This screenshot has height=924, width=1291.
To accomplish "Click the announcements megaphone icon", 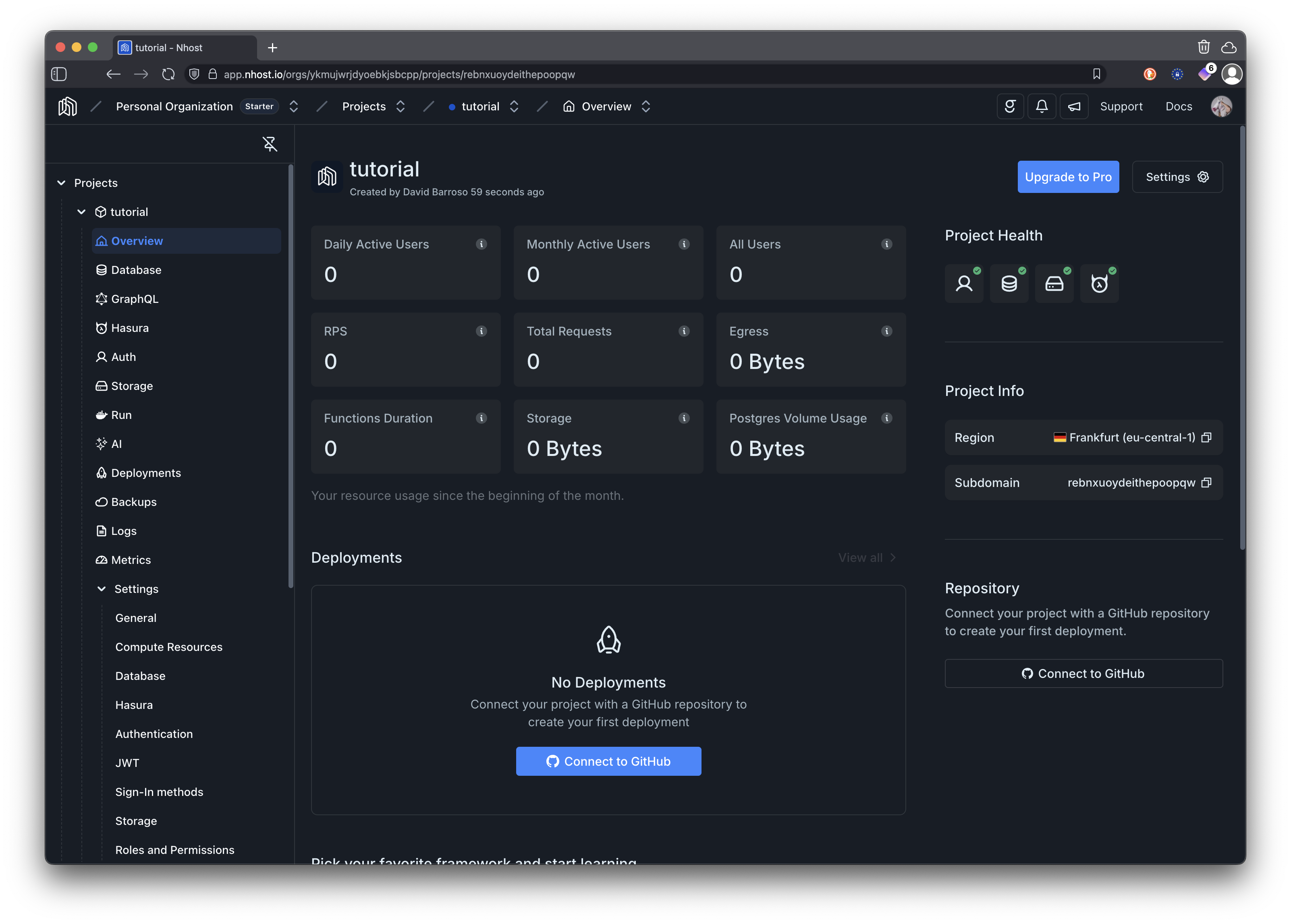I will (1073, 106).
